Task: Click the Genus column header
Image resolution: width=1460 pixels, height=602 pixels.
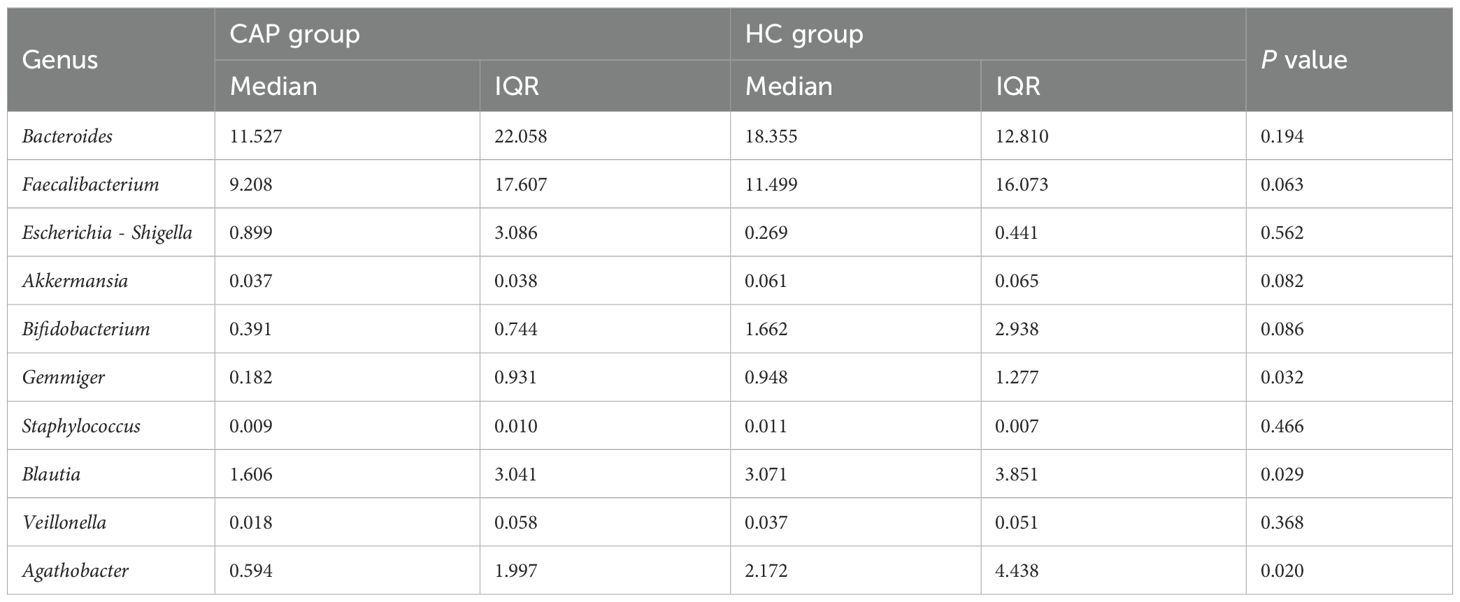Action: pyautogui.click(x=60, y=60)
